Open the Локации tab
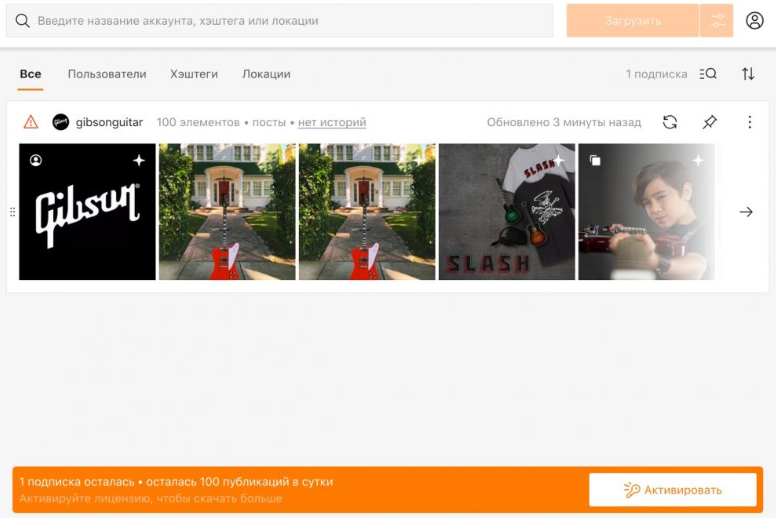 pyautogui.click(x=266, y=74)
